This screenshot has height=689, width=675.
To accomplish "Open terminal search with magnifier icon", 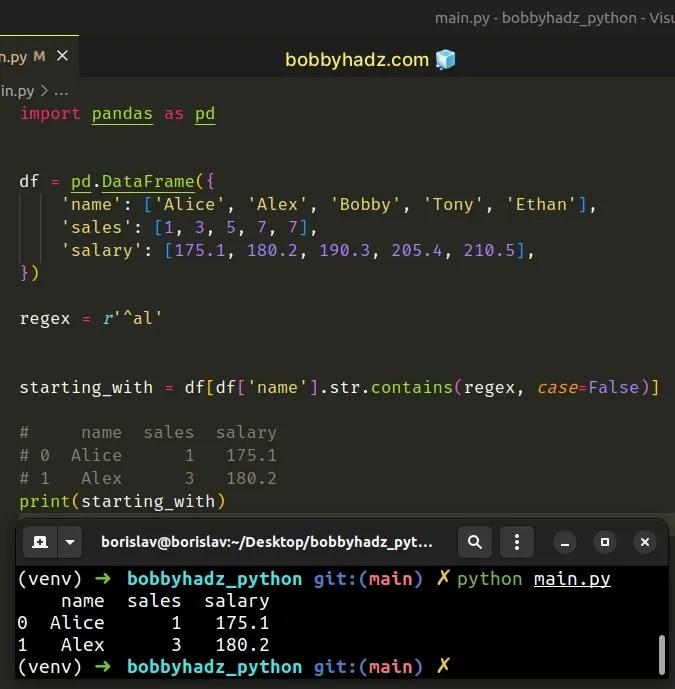I will [x=475, y=542].
